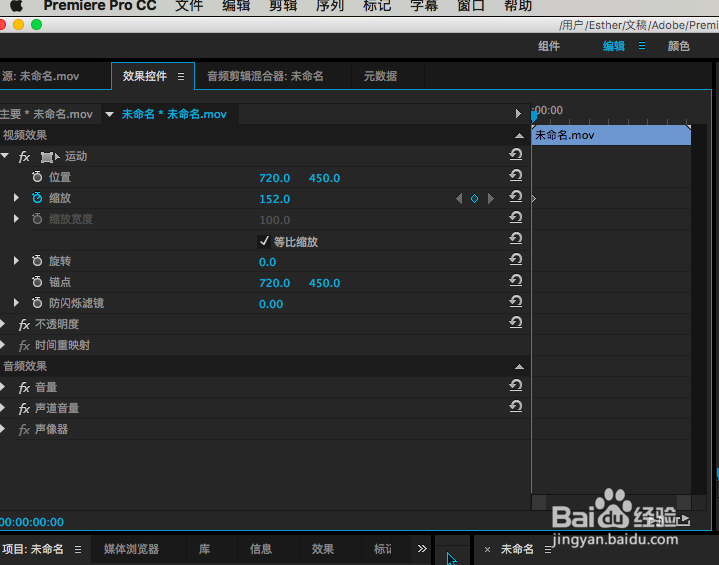Toggle animation stopwatch for 缩放

click(x=37, y=198)
